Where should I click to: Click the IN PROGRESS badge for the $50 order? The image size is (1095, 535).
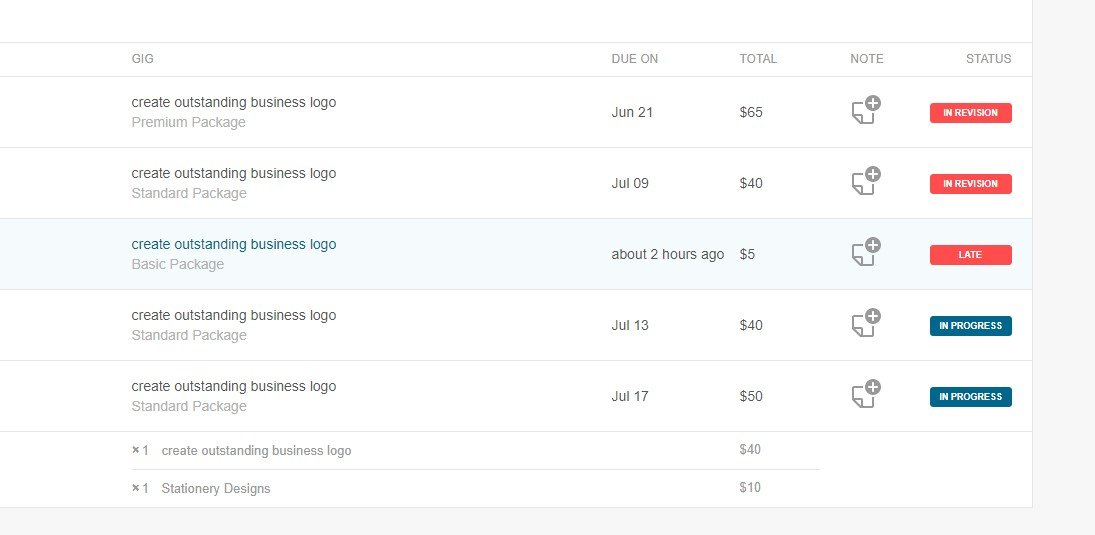(970, 397)
